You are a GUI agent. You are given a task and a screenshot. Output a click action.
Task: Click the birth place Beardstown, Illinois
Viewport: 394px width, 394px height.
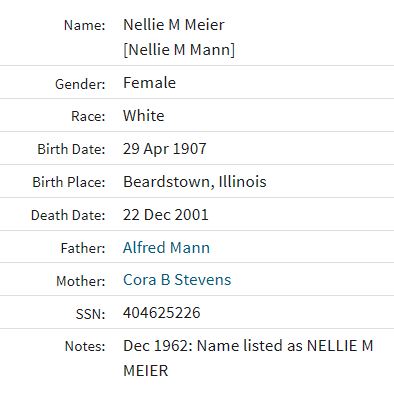[195, 182]
